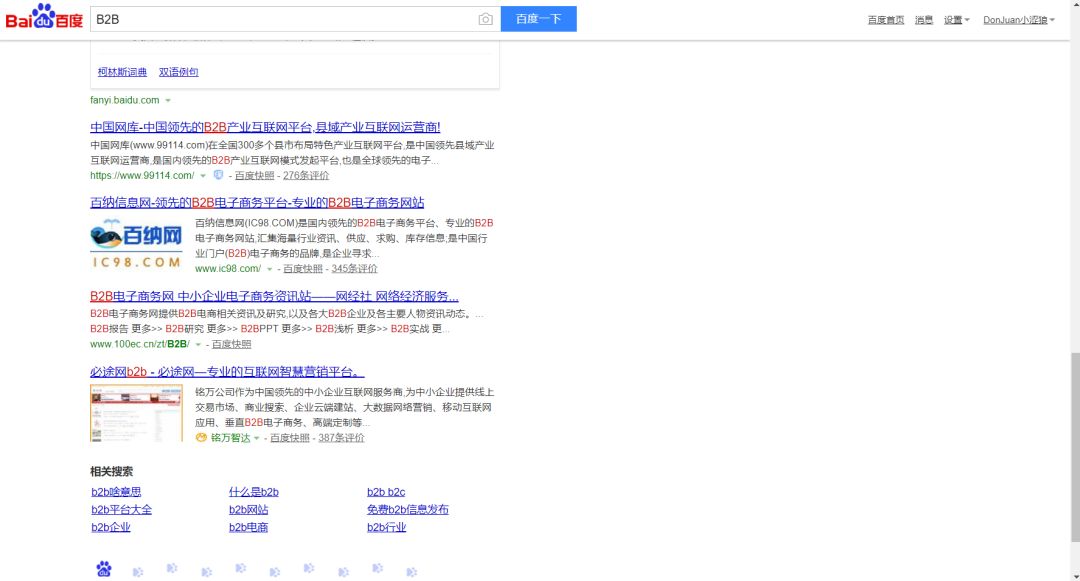Image resolution: width=1080 pixels, height=581 pixels.
Task: Expand the arrow after https://www.99114.com/
Action: [x=202, y=176]
